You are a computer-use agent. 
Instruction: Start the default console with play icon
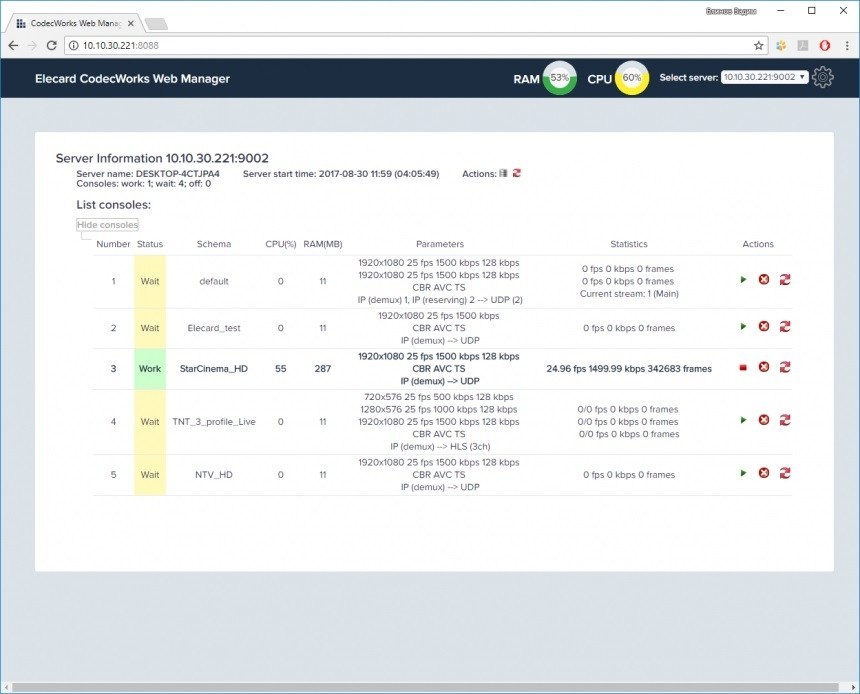[x=743, y=280]
